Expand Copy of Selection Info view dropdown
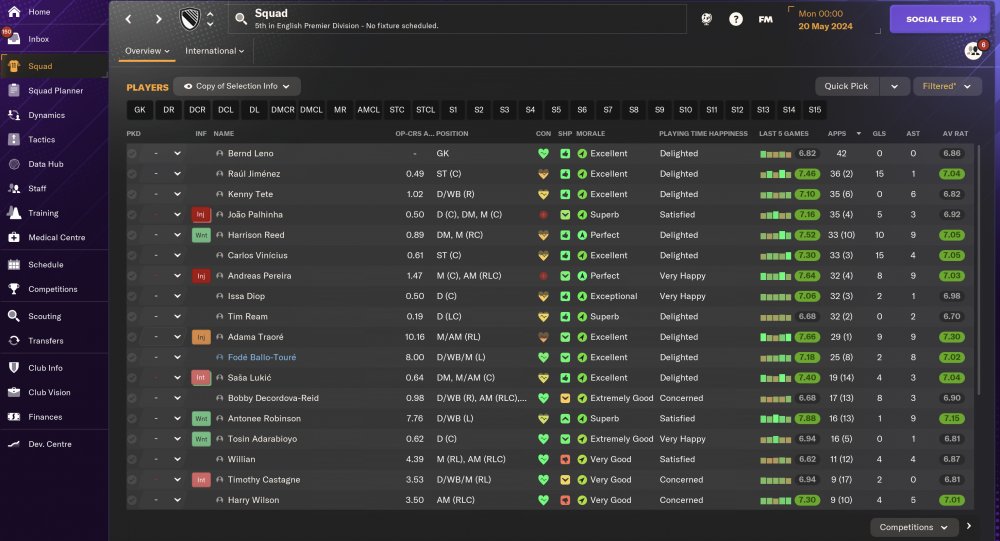 point(237,86)
